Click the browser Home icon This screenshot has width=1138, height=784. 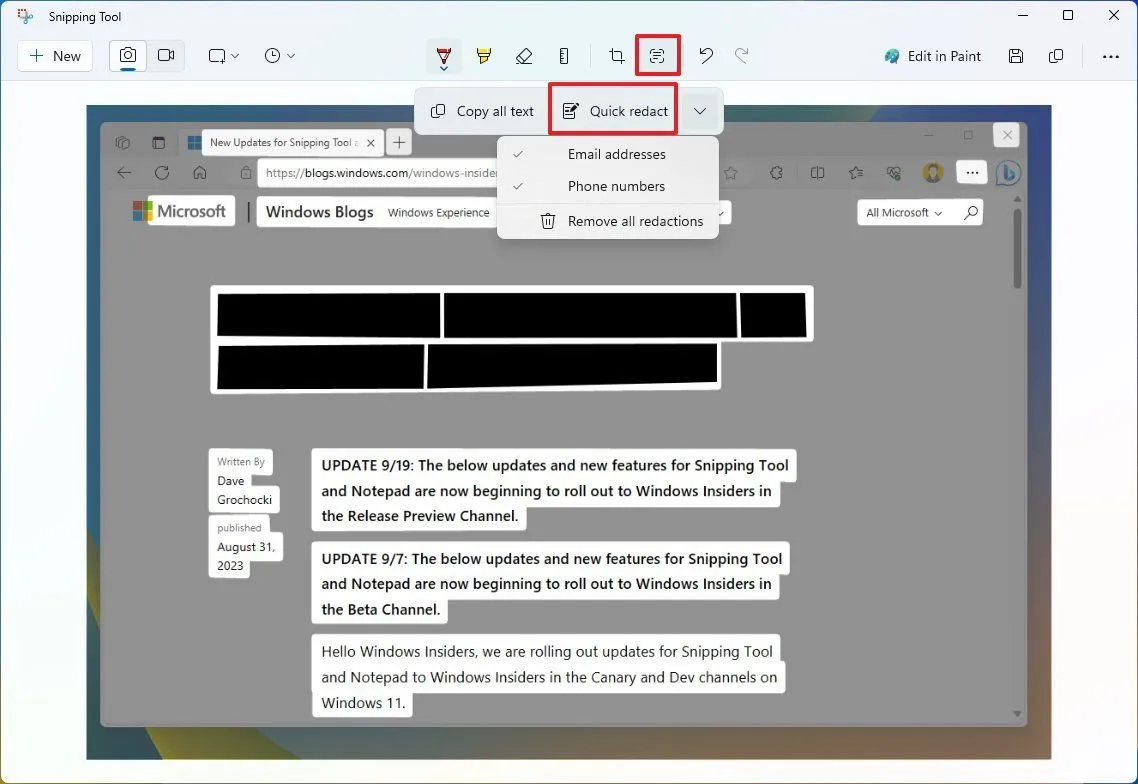tap(200, 173)
